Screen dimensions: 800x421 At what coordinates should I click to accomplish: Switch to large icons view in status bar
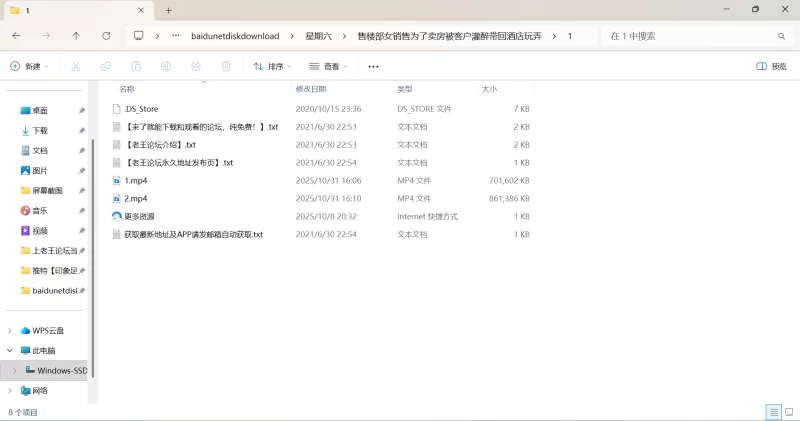click(789, 412)
